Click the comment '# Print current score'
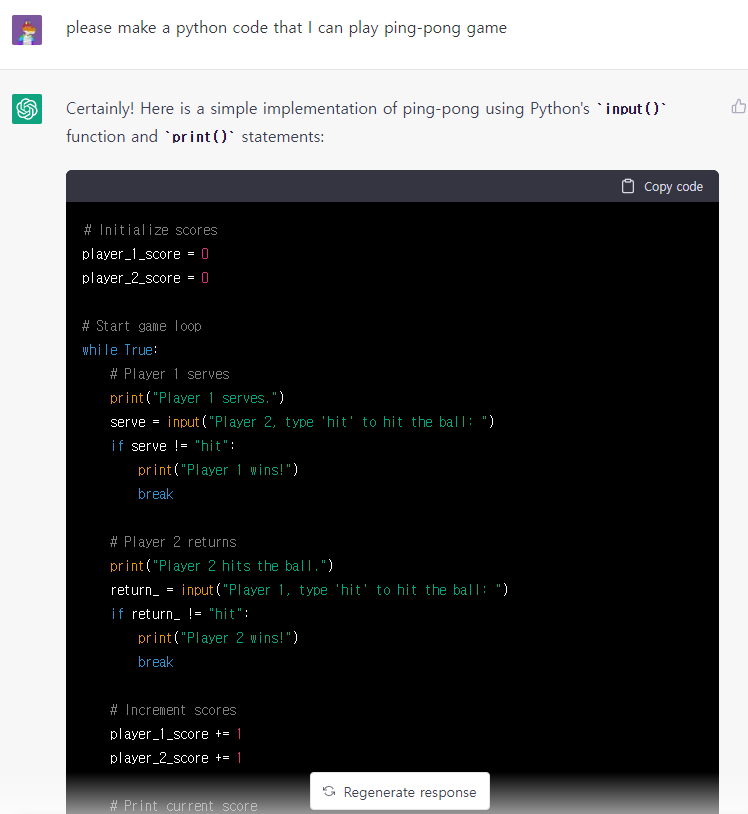 point(184,806)
